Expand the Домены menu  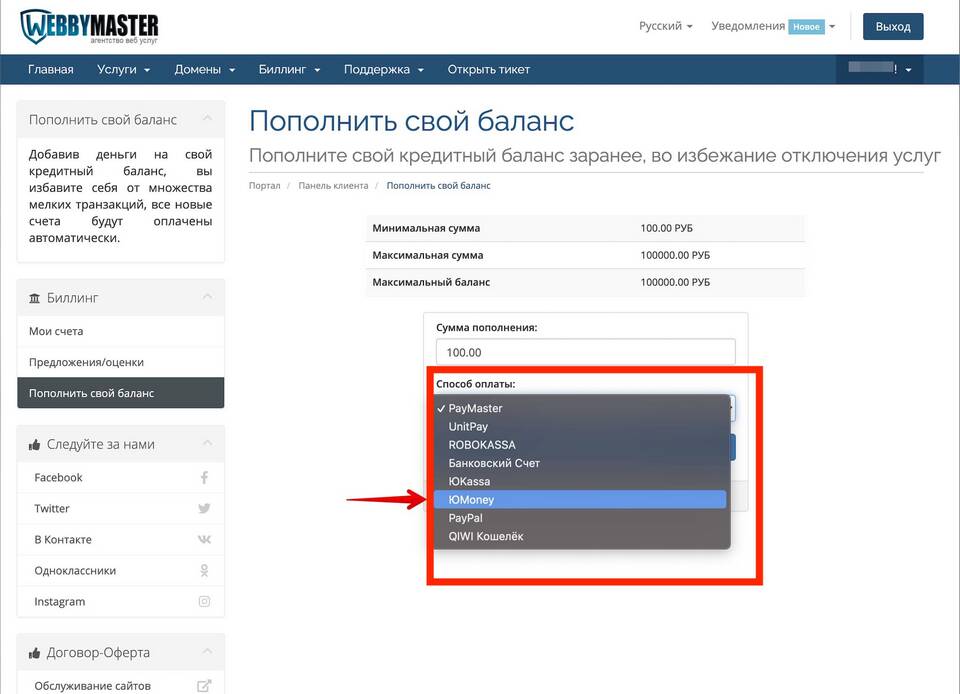click(x=204, y=70)
